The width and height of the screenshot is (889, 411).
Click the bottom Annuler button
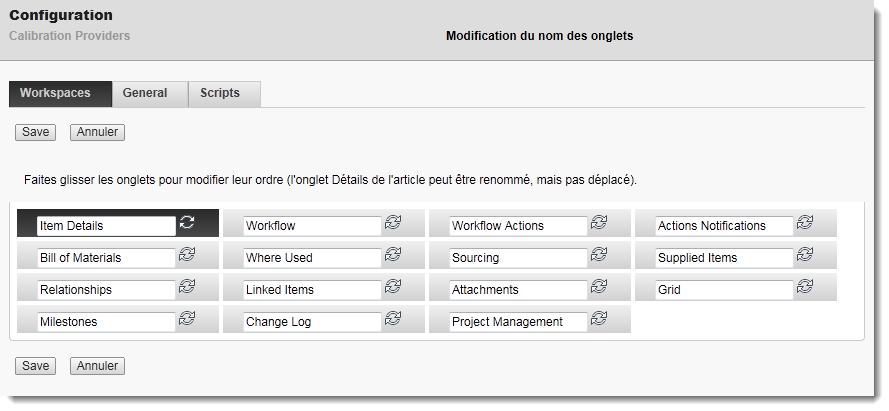click(97, 366)
